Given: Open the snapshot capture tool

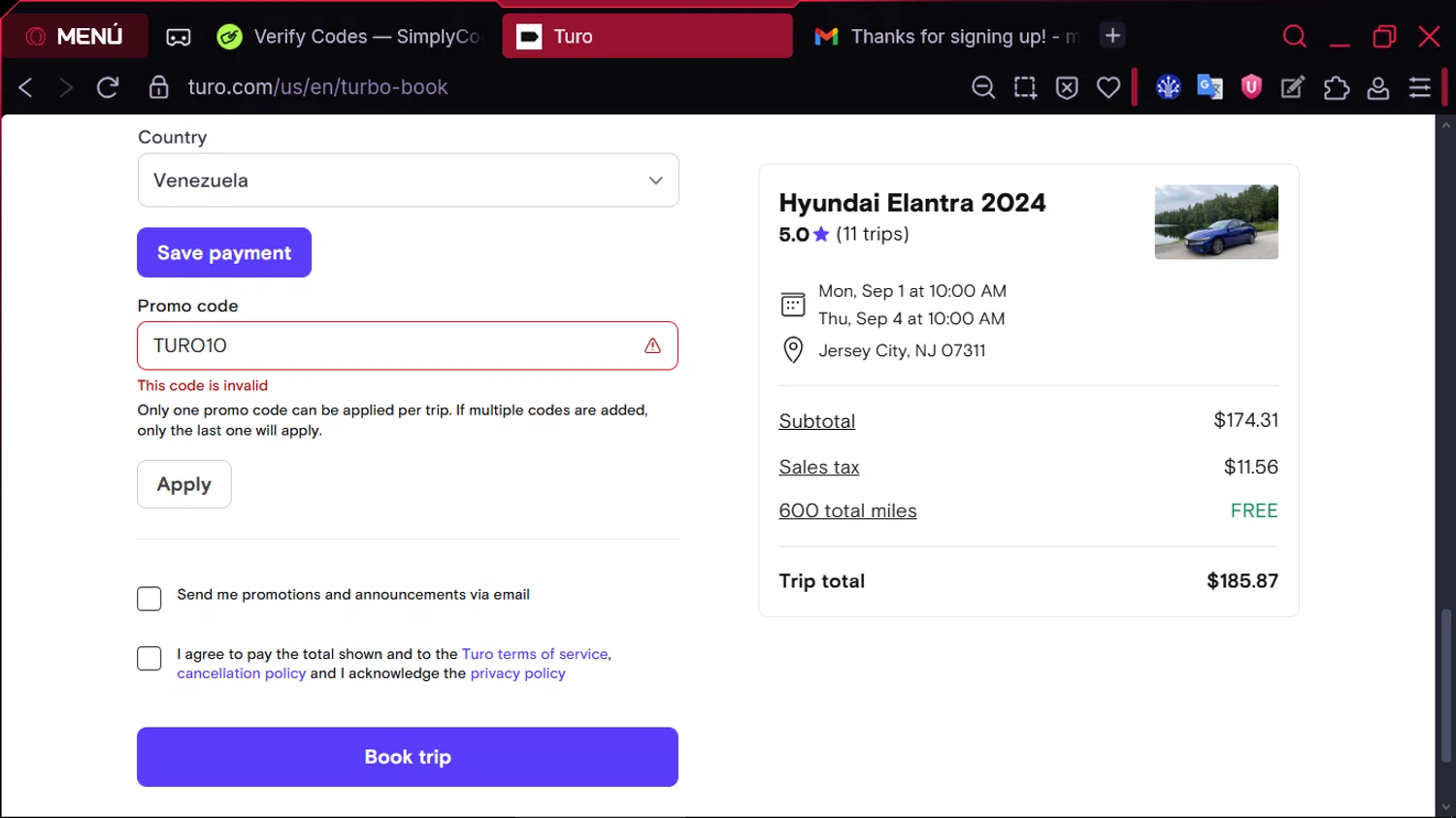Looking at the screenshot, I should [1025, 87].
